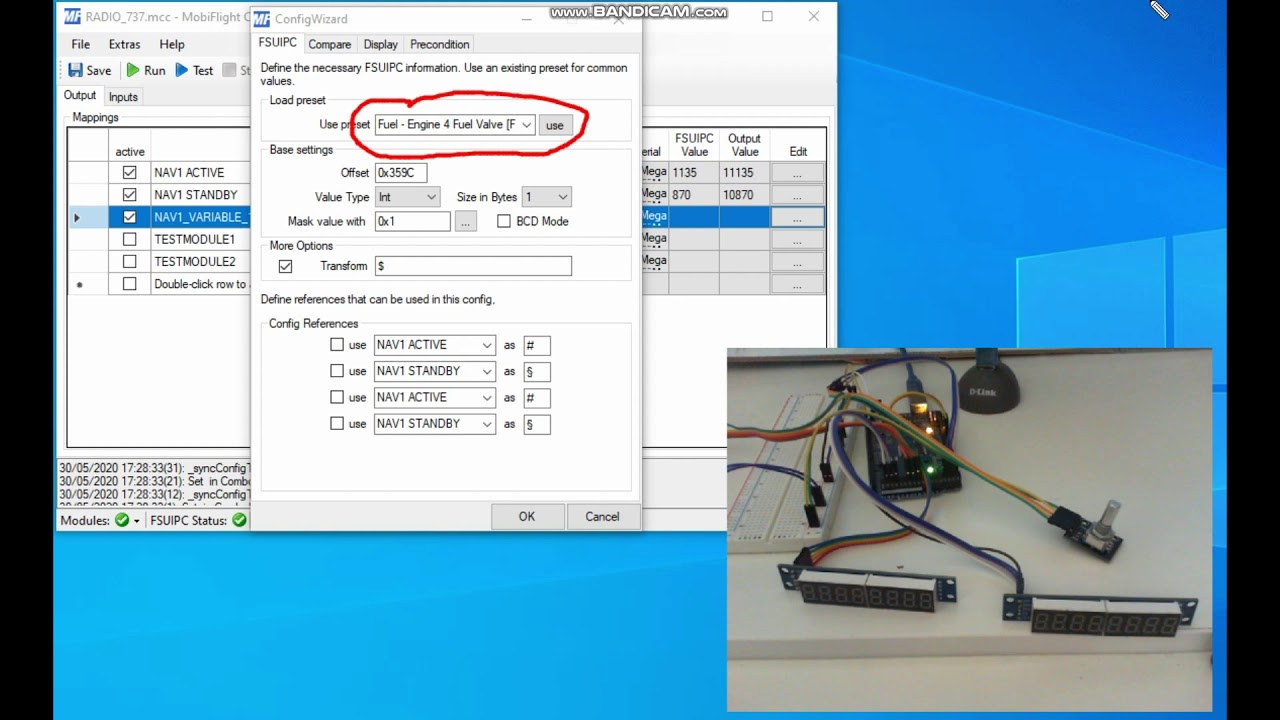The height and width of the screenshot is (720, 1280).
Task: Check the second config reference use checkbox
Action: tap(337, 371)
